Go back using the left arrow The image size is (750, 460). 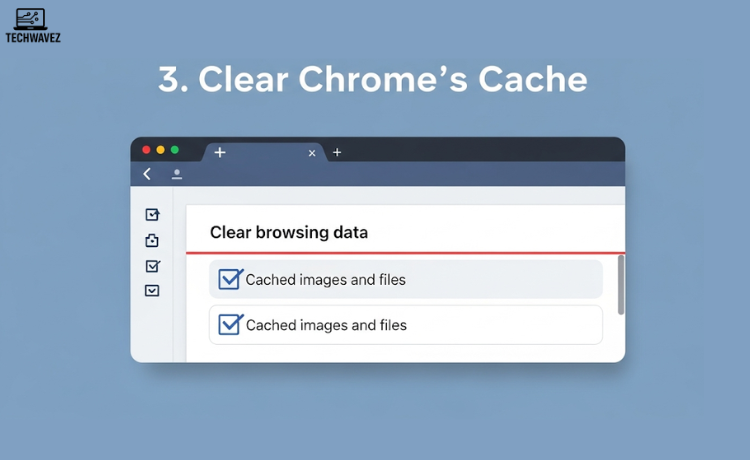click(x=147, y=174)
